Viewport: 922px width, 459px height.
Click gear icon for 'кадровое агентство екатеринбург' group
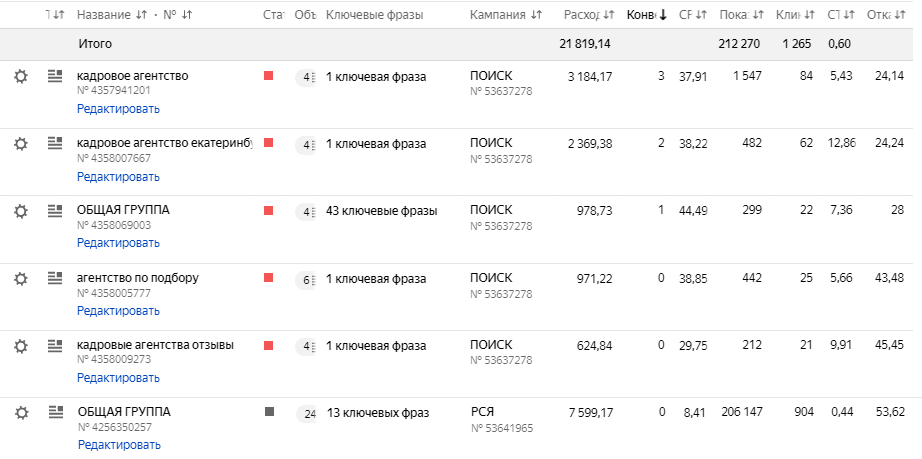(20, 143)
